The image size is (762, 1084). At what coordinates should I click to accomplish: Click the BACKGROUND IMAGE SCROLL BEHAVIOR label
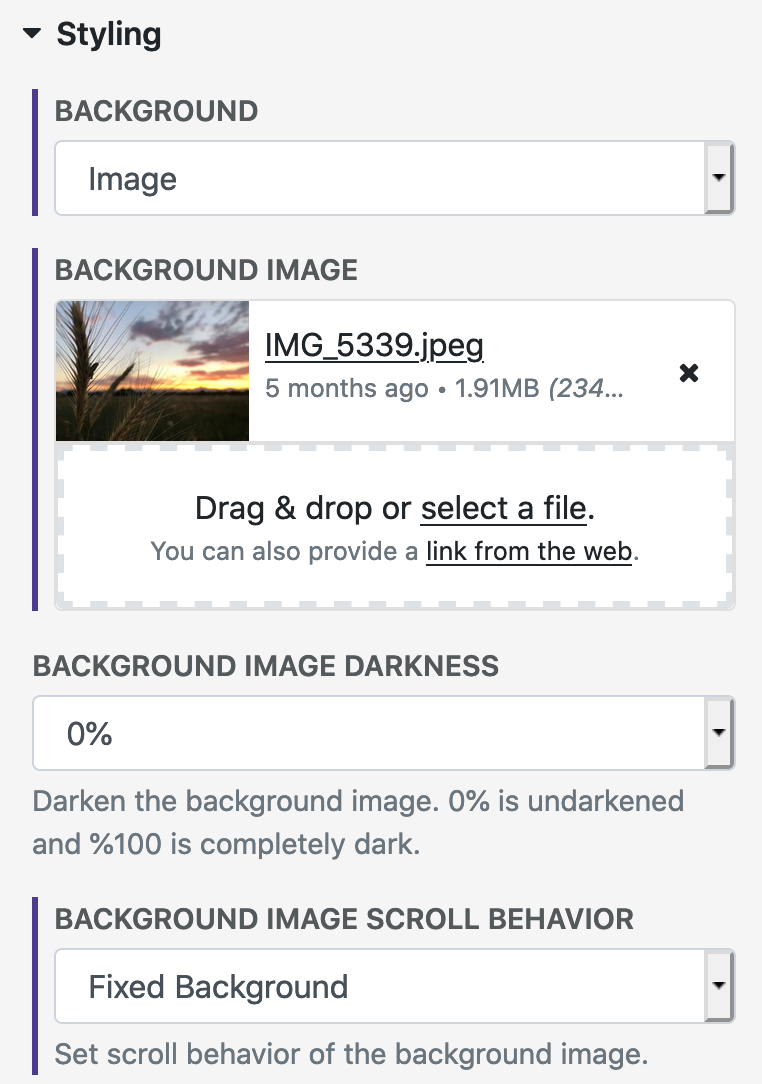pyautogui.click(x=344, y=919)
